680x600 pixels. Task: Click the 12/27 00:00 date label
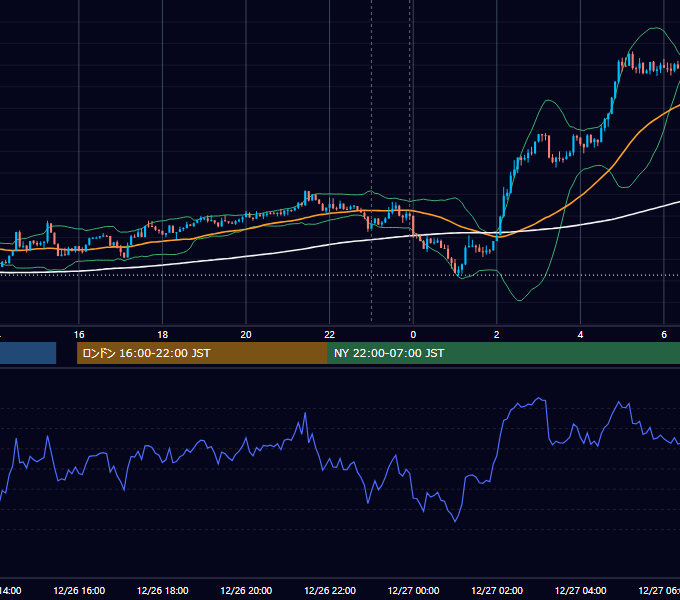(x=413, y=590)
